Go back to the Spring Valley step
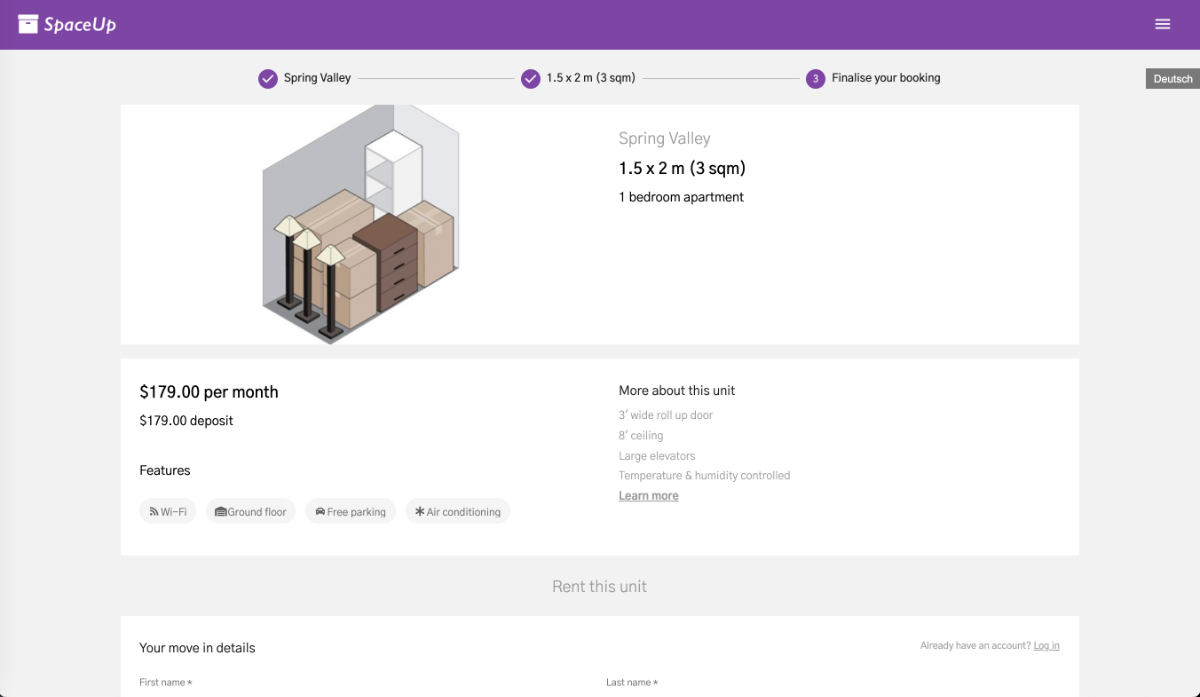 coord(317,78)
